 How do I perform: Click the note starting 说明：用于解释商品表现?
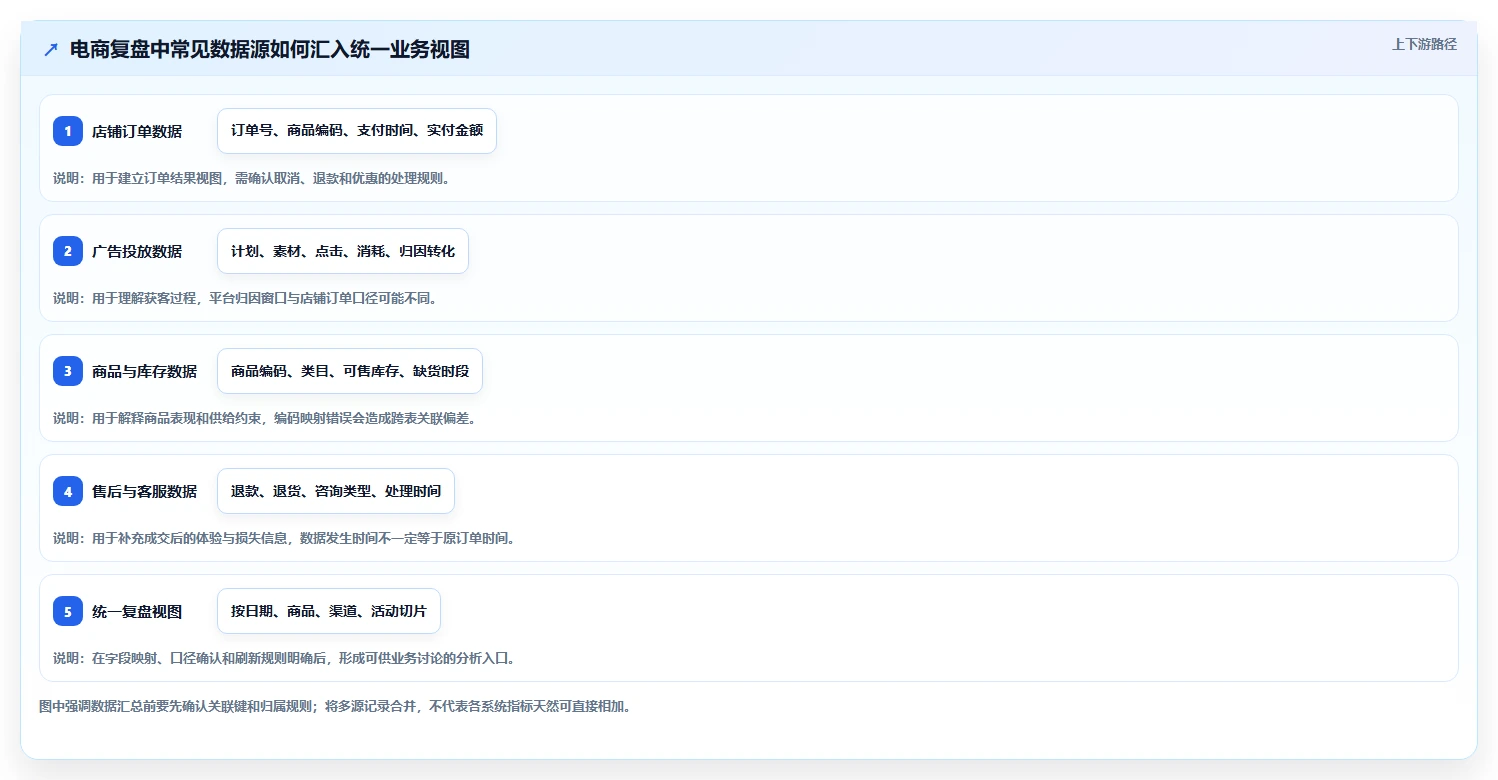pos(267,418)
